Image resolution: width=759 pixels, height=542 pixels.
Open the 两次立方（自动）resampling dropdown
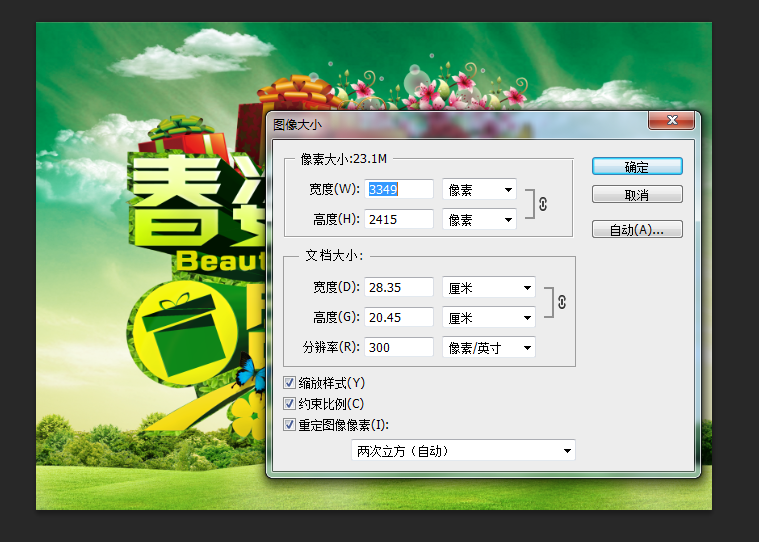click(463, 451)
